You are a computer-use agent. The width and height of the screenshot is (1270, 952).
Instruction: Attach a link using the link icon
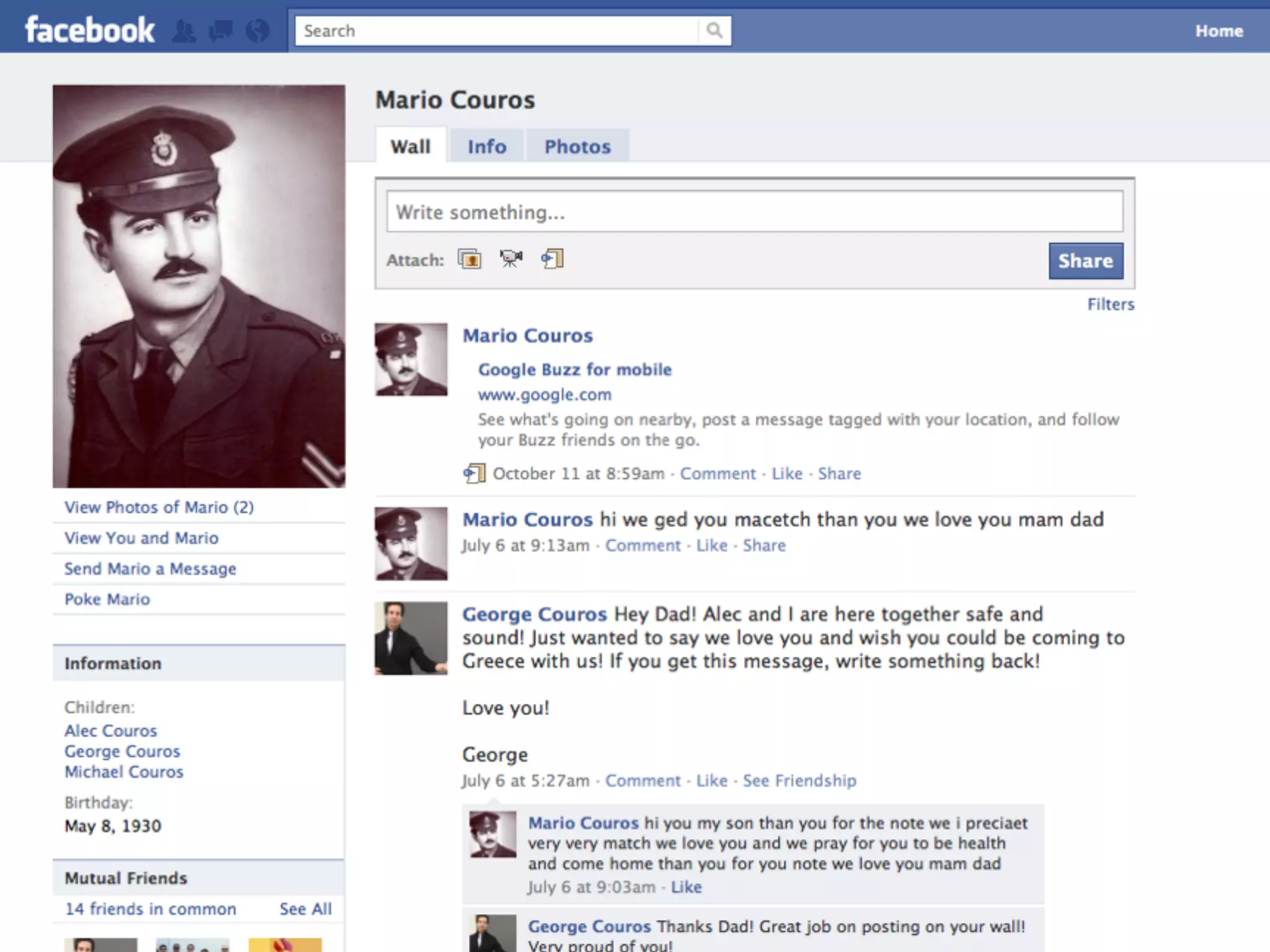(553, 259)
